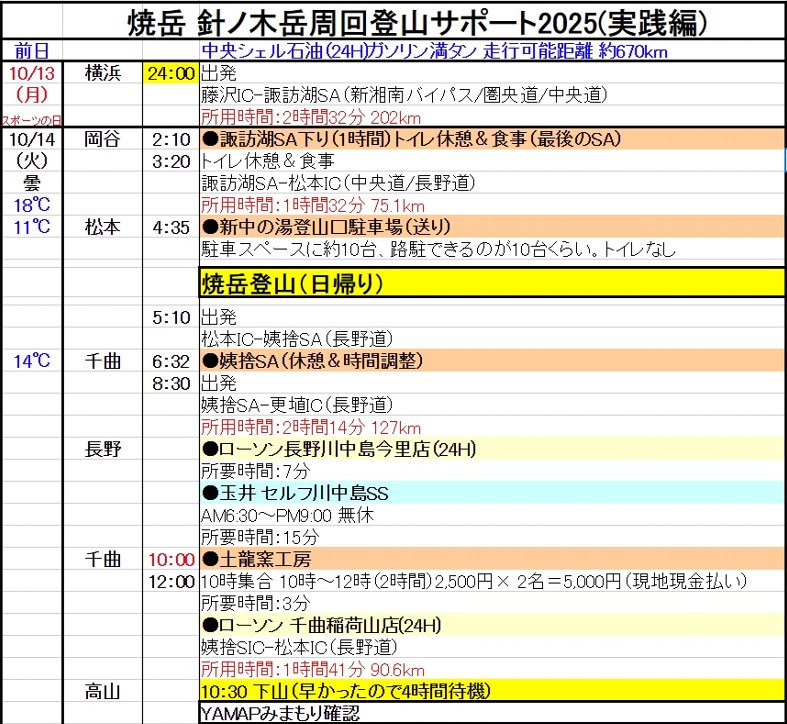Screen dimensions: 787x724
Task: Select the 4:35 arrival time cell
Action: pos(170,227)
